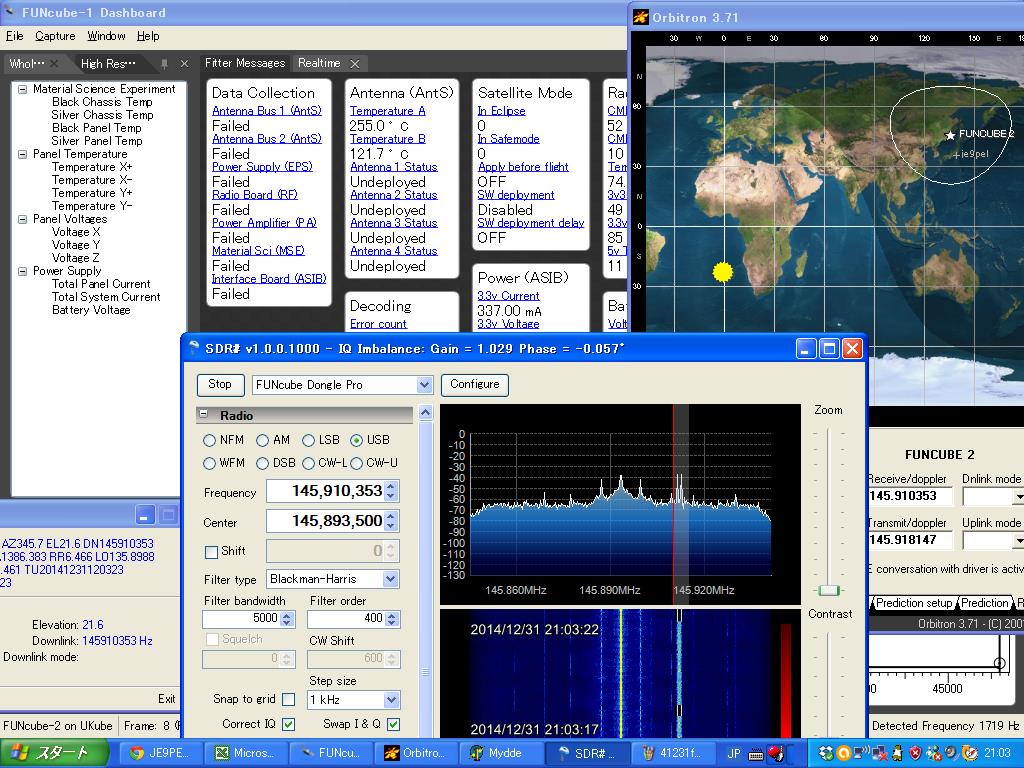This screenshot has width=1024, height=768.
Task: Open the Prediction setup tab in Orbitron
Action: tap(913, 603)
